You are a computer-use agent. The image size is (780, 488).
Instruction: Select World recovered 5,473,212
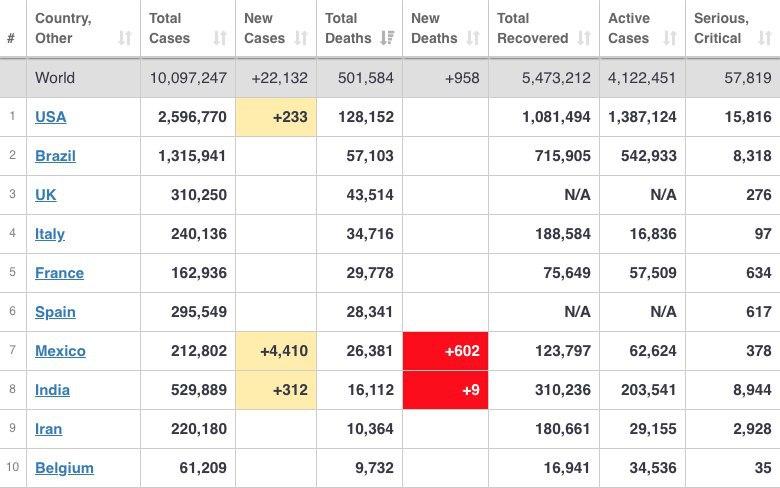pos(556,78)
